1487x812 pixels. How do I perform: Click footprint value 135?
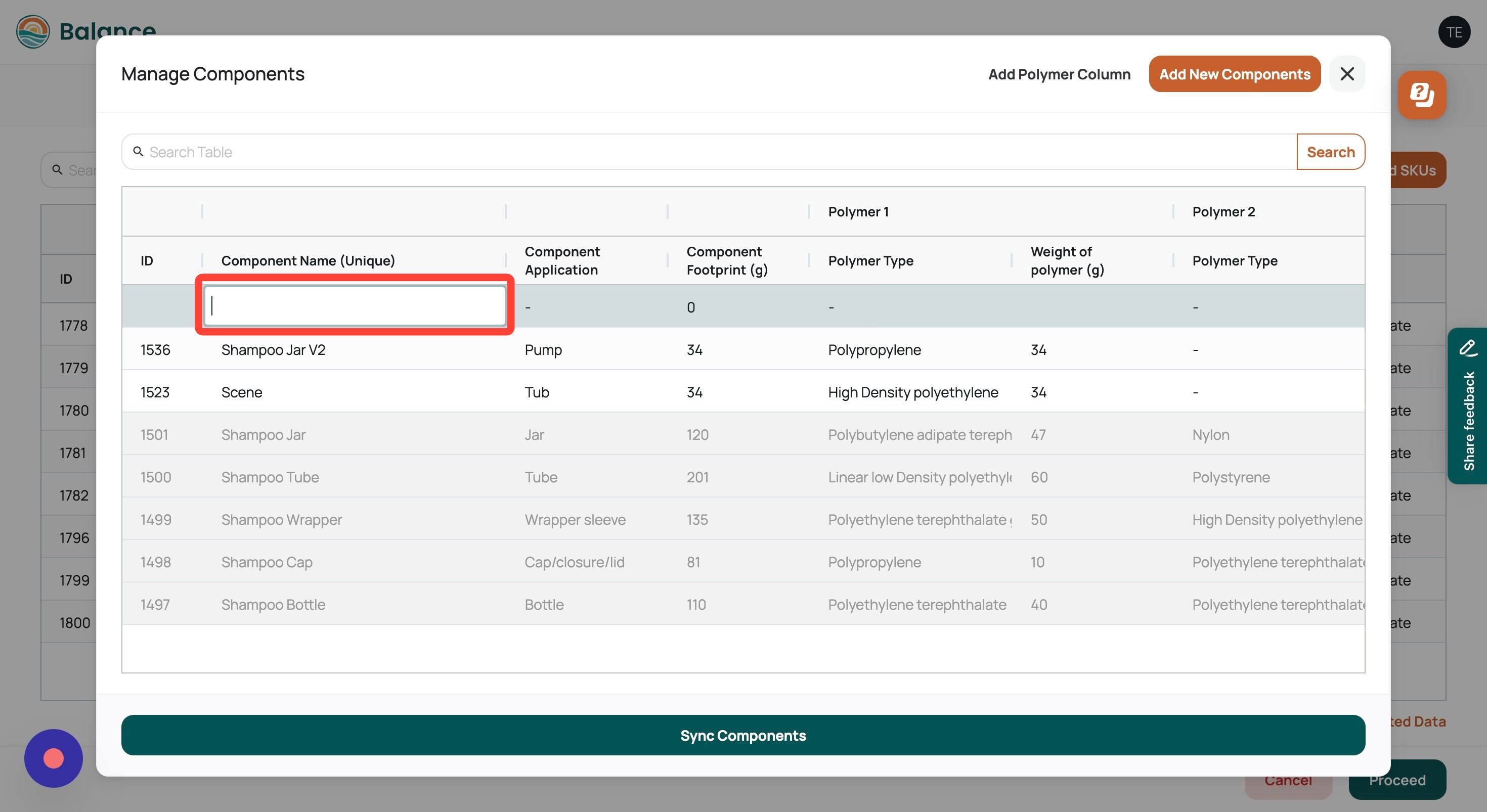697,519
